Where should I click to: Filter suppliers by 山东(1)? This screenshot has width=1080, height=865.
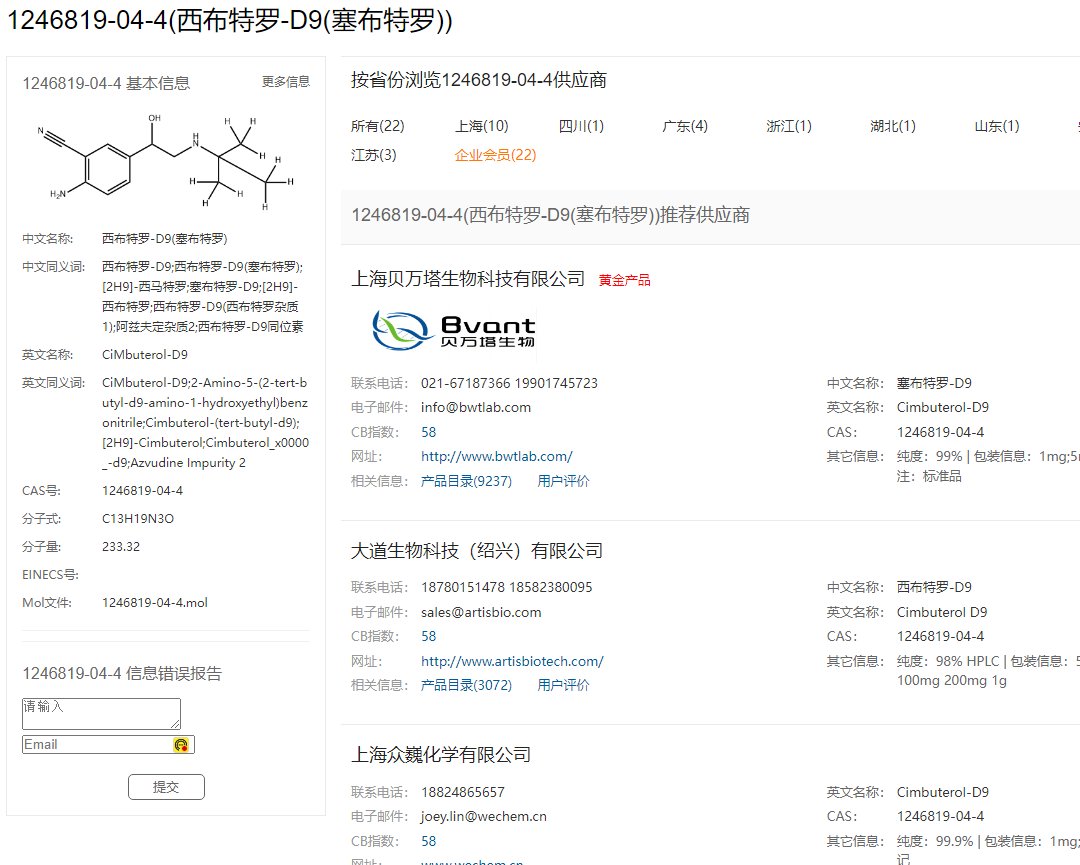point(997,126)
